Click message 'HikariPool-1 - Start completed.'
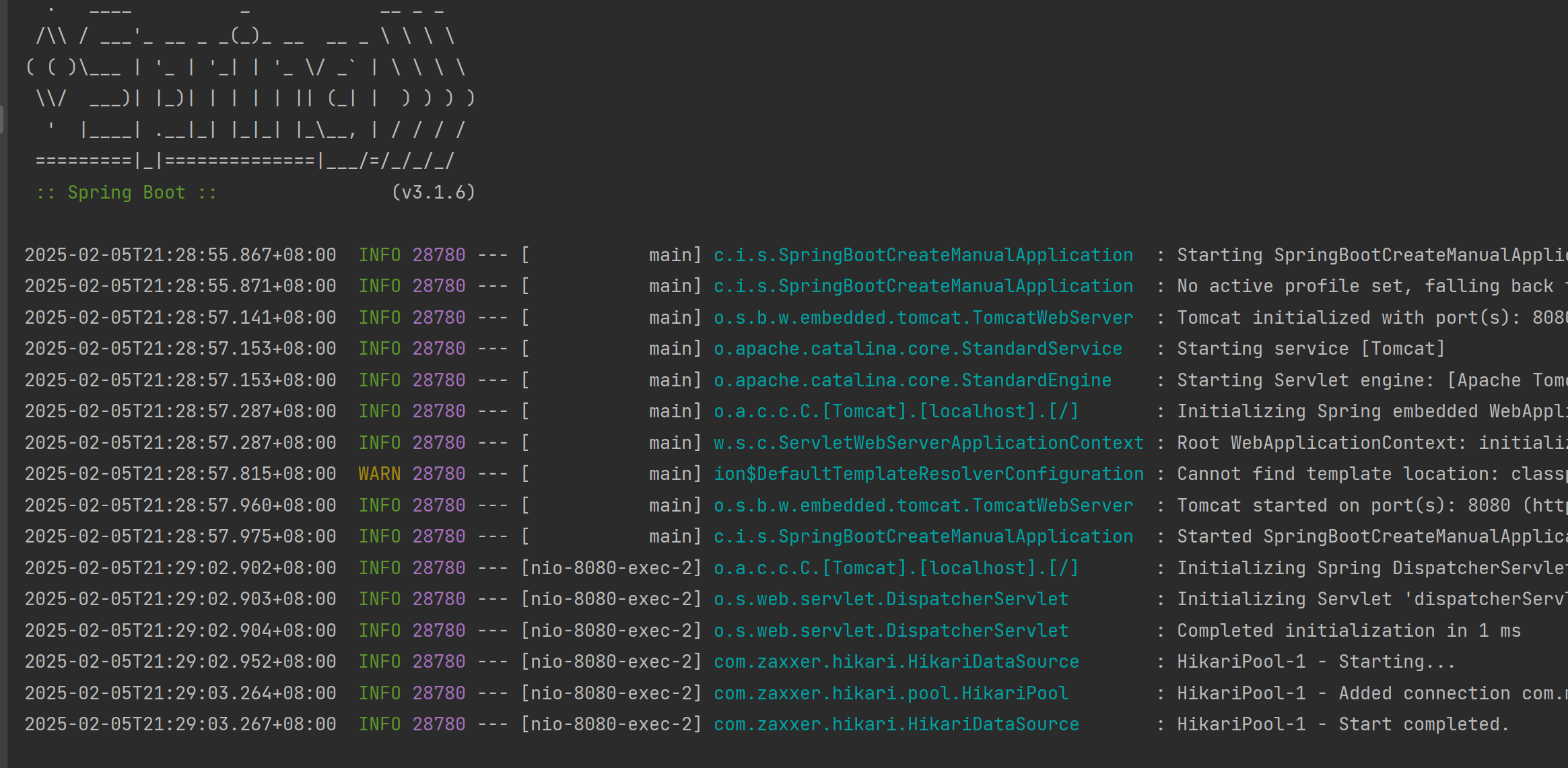This screenshot has height=768, width=1568. click(1343, 724)
